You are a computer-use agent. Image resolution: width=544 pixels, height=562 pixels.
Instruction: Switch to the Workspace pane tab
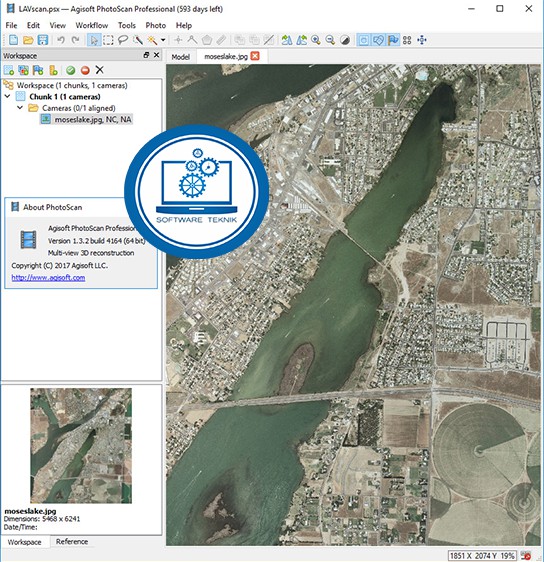(x=24, y=542)
